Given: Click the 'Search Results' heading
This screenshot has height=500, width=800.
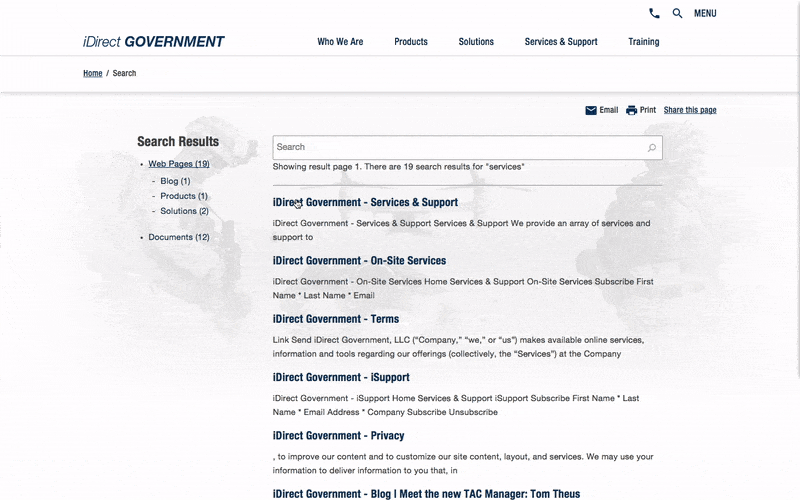Looking at the screenshot, I should point(178,141).
